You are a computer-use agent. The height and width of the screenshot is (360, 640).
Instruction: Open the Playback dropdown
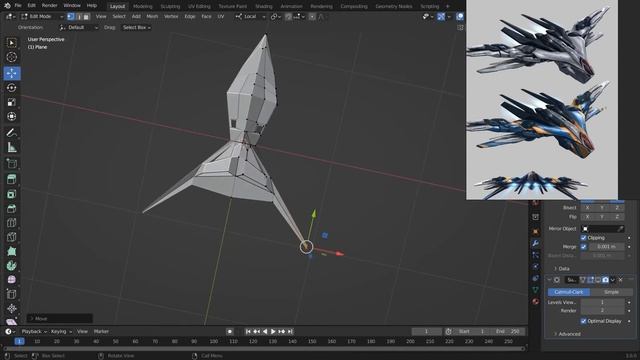[34, 331]
